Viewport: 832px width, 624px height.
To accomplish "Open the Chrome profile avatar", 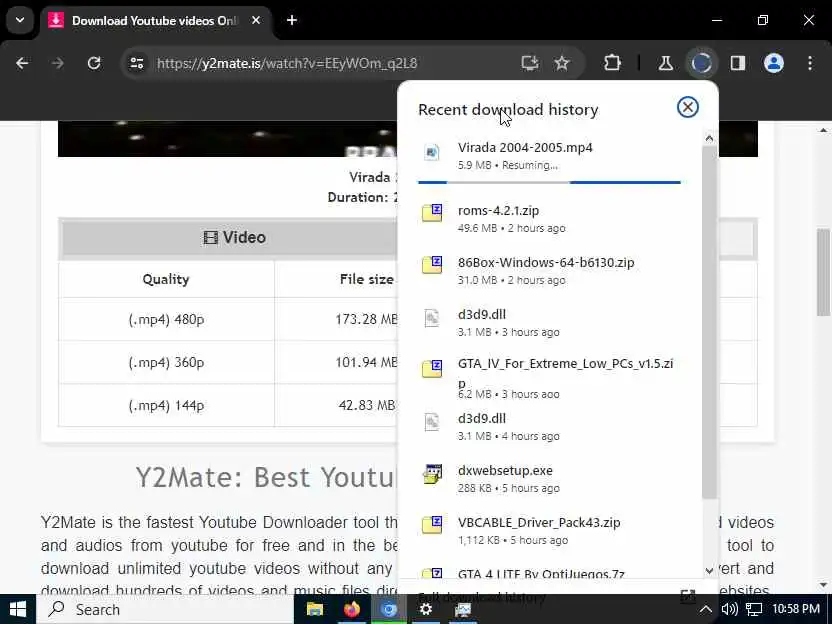I will click(774, 64).
